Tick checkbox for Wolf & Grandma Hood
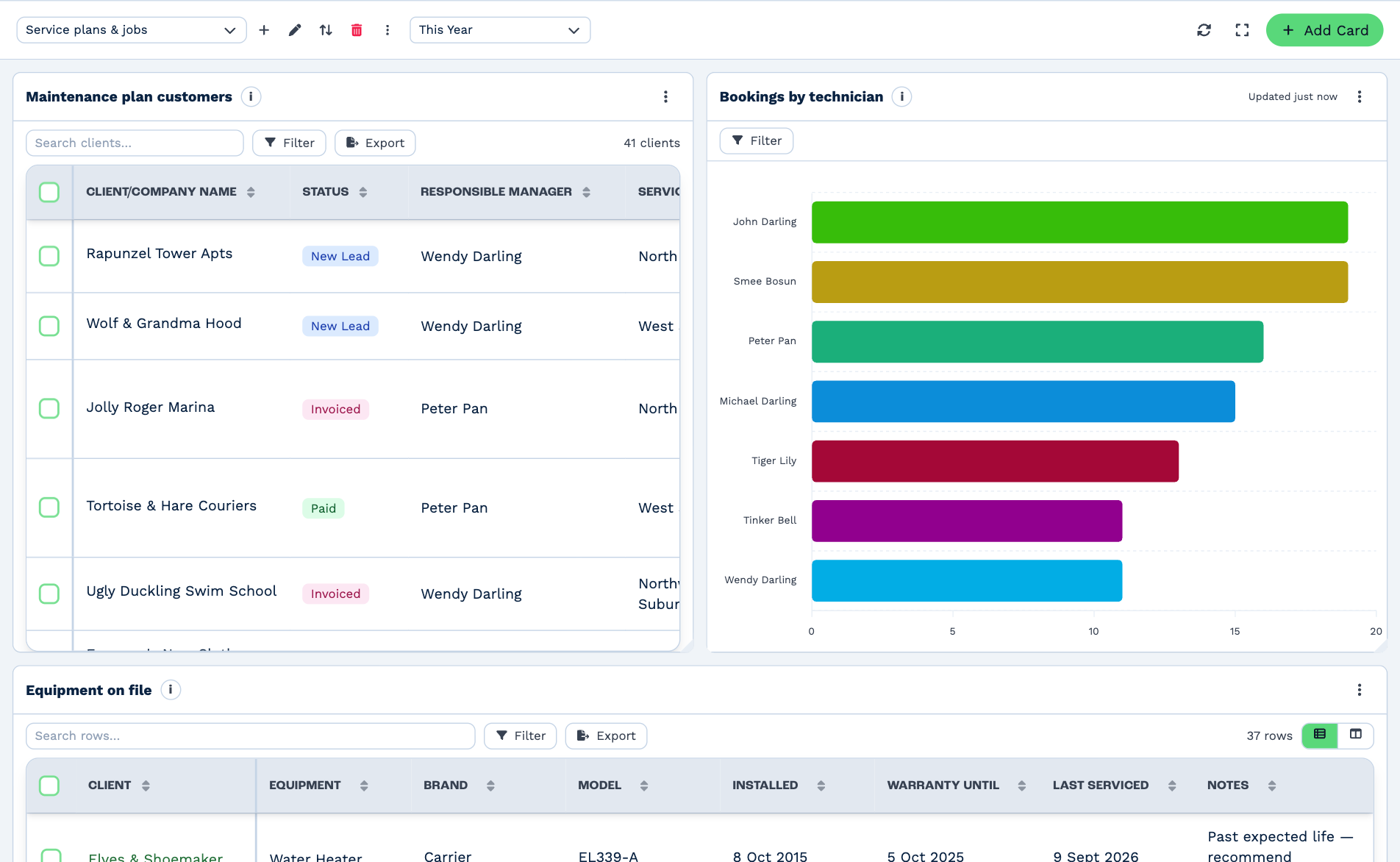 pyautogui.click(x=49, y=326)
